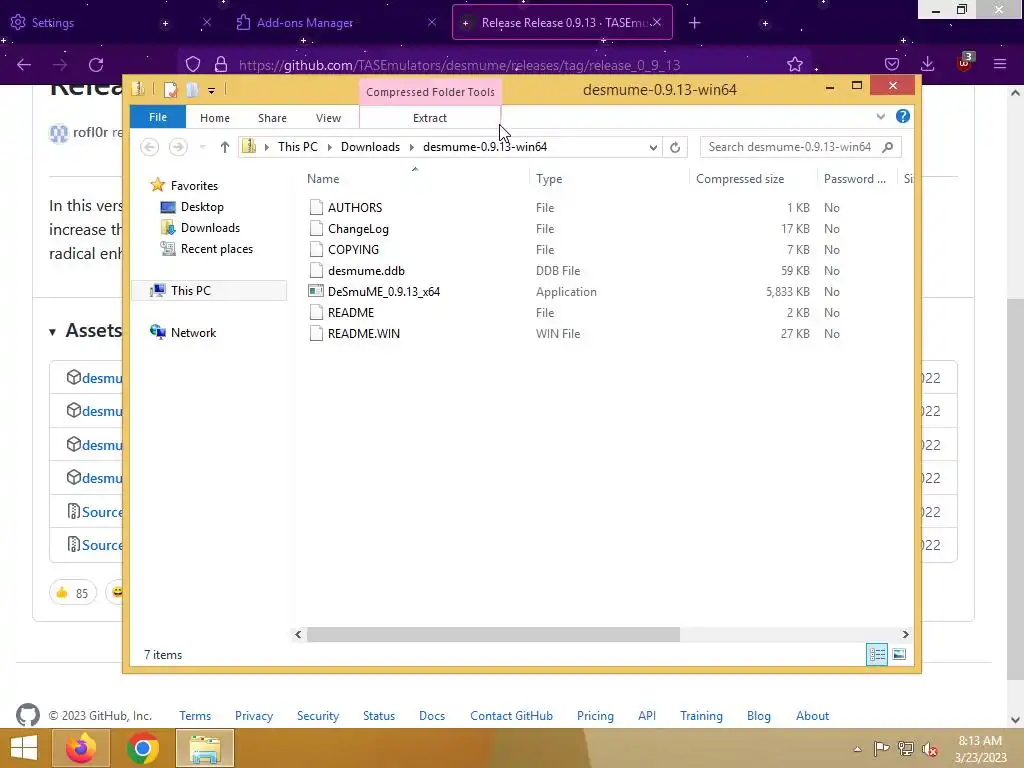This screenshot has height=768, width=1024.
Task: Open recent locations dropdown arrow
Action: point(202,147)
